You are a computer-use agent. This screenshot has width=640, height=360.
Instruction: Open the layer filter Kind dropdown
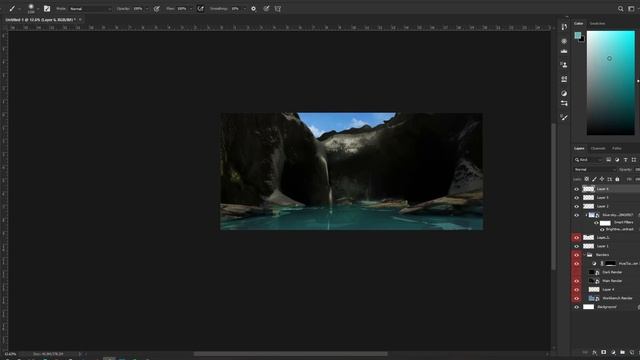coord(588,160)
